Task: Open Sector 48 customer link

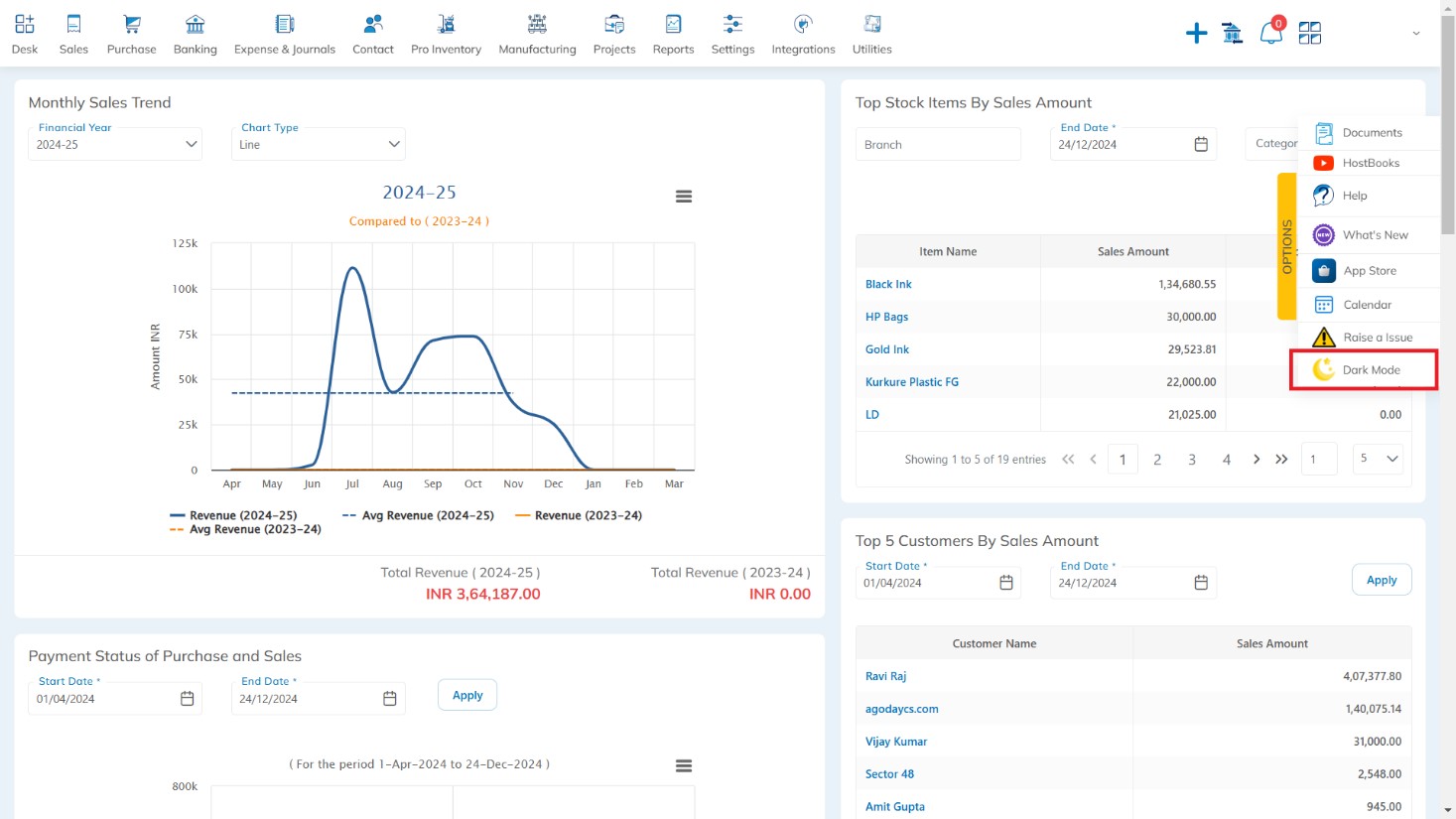Action: point(889,774)
